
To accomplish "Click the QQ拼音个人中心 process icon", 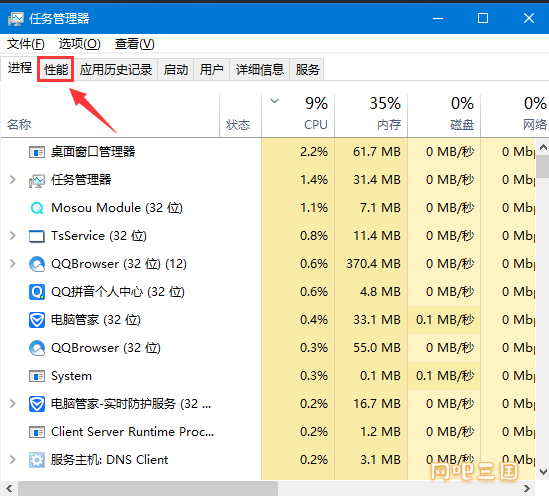I will pyautogui.click(x=37, y=292).
